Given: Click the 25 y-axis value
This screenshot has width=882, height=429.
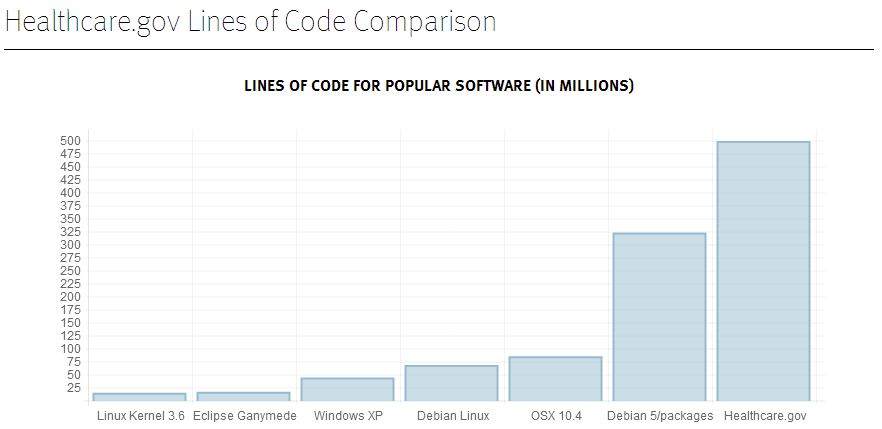Looking at the screenshot, I should (75, 388).
